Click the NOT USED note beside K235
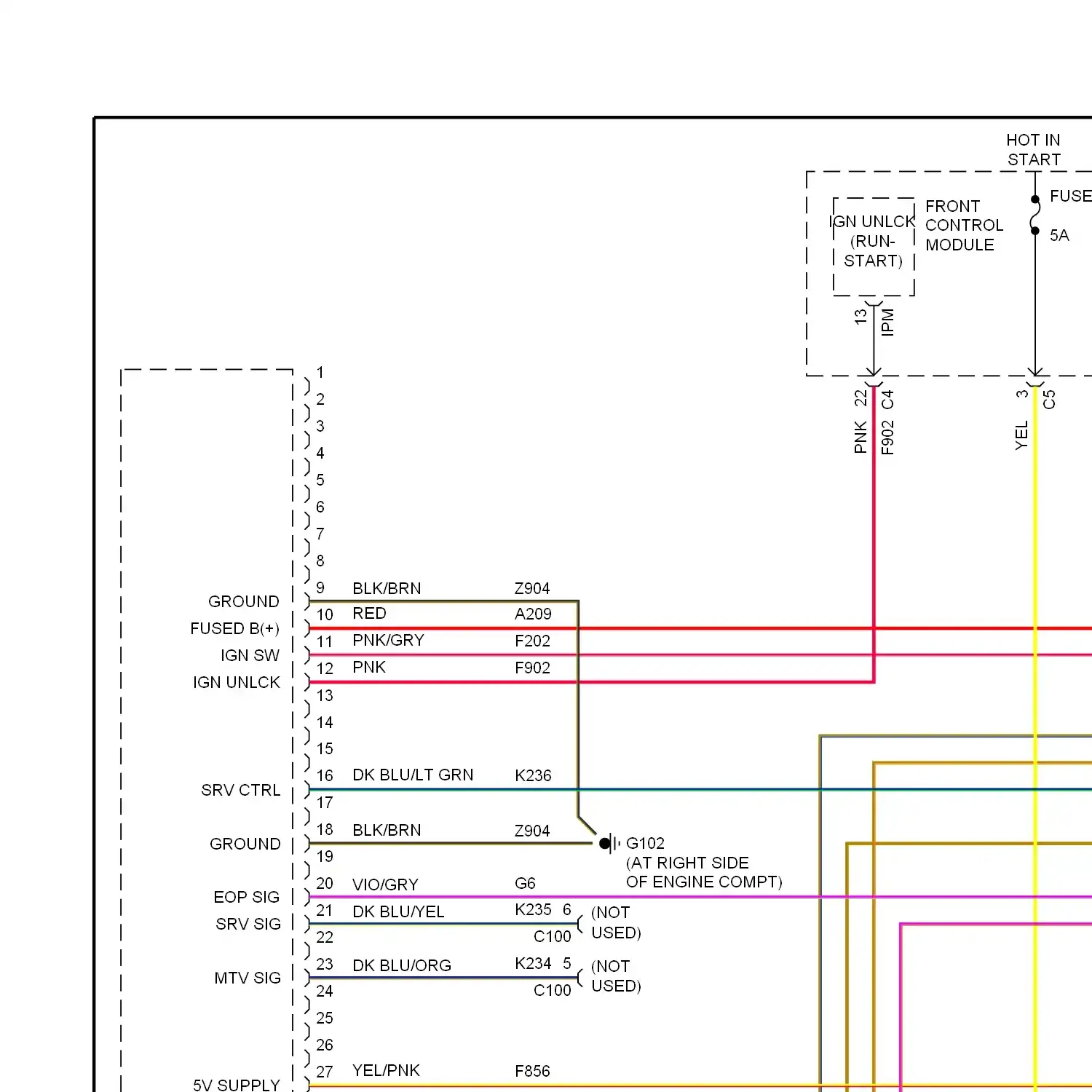1092x1092 pixels. point(616,922)
